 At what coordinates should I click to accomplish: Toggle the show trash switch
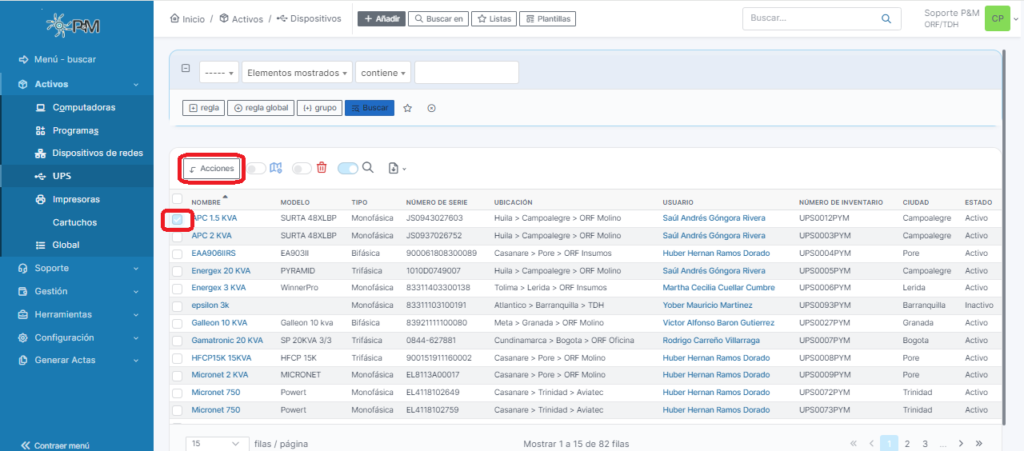coord(301,169)
